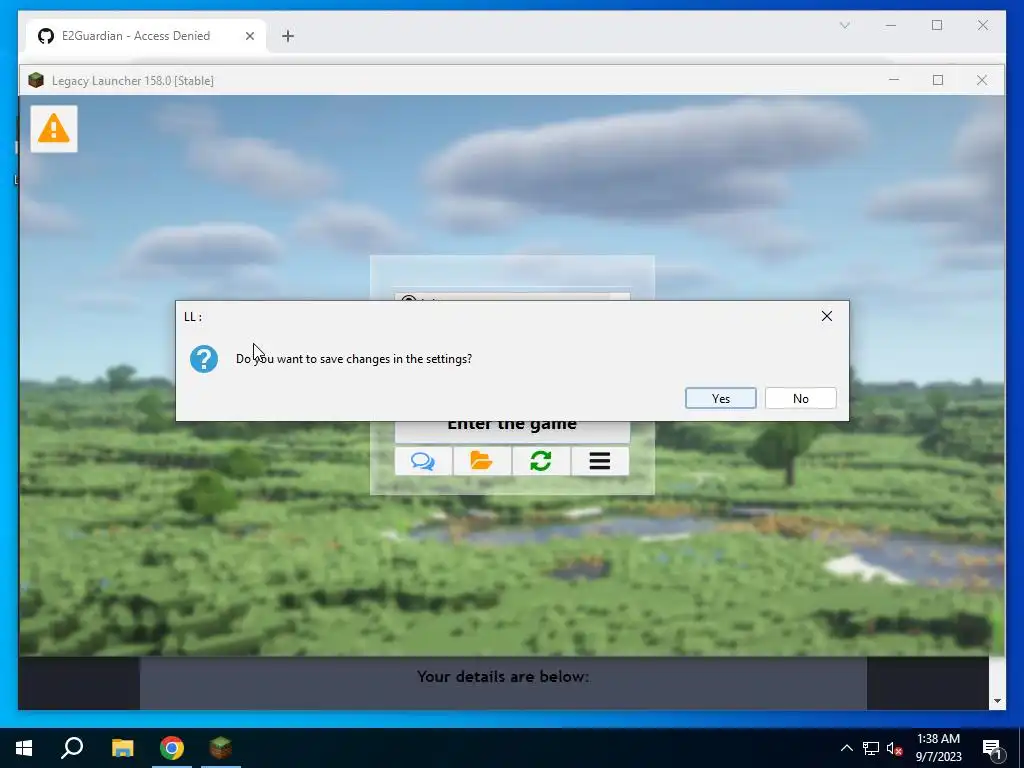
Task: Switch to Chrome on the taskbar
Action: (x=172, y=748)
